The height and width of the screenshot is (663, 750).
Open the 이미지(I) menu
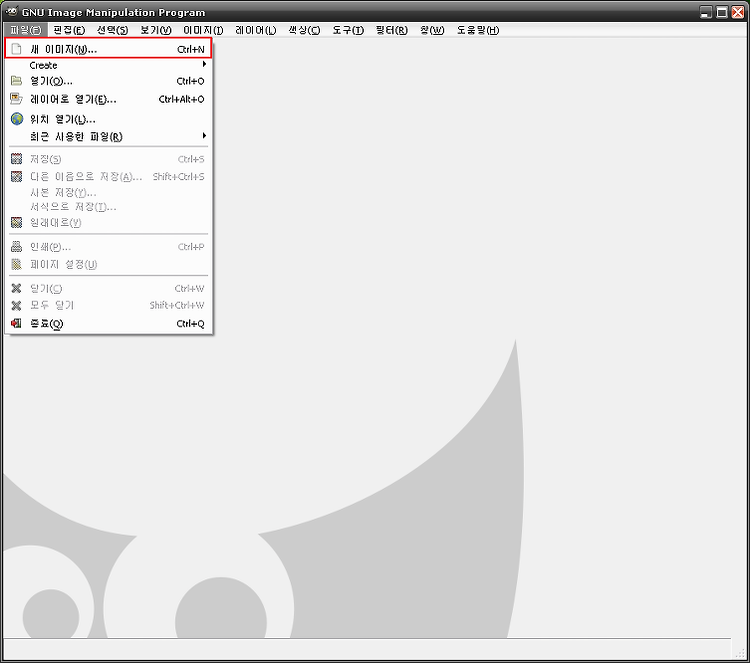tap(203, 30)
